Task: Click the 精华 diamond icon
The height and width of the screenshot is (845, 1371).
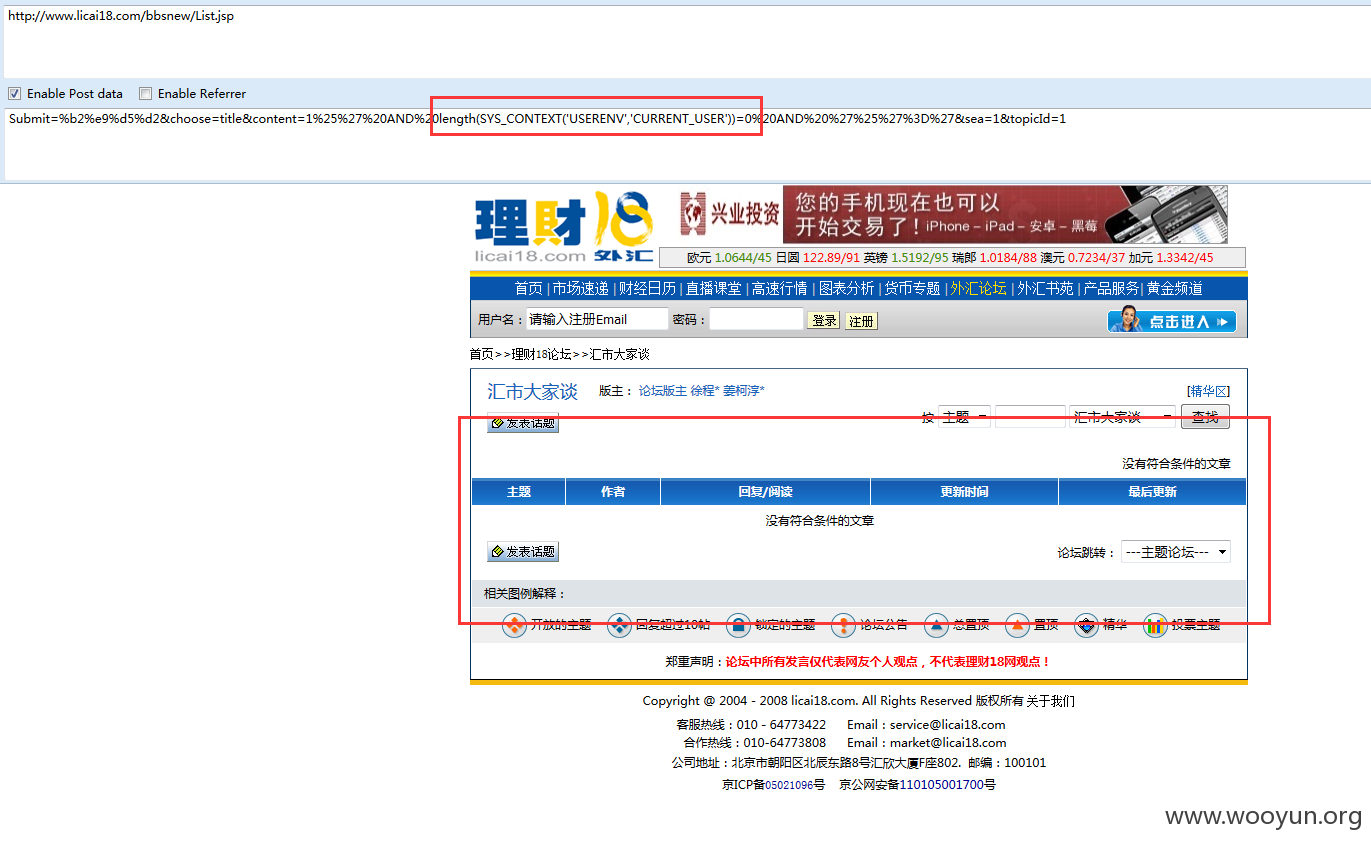Action: [x=1086, y=626]
